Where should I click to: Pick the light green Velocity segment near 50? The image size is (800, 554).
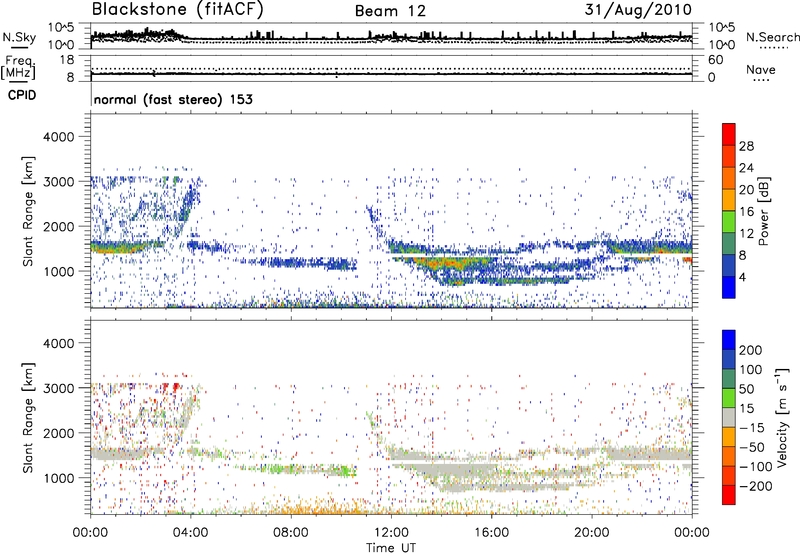pyautogui.click(x=729, y=398)
